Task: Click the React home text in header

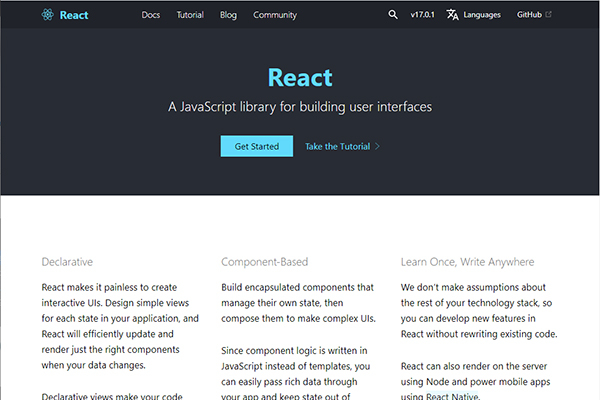Action: coord(74,15)
